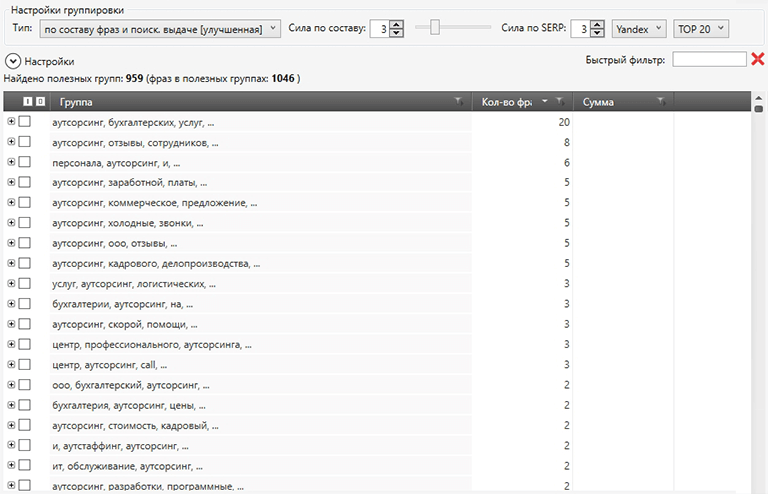Expand the 'центр, аутсорсинг, call' group row

coord(11,364)
